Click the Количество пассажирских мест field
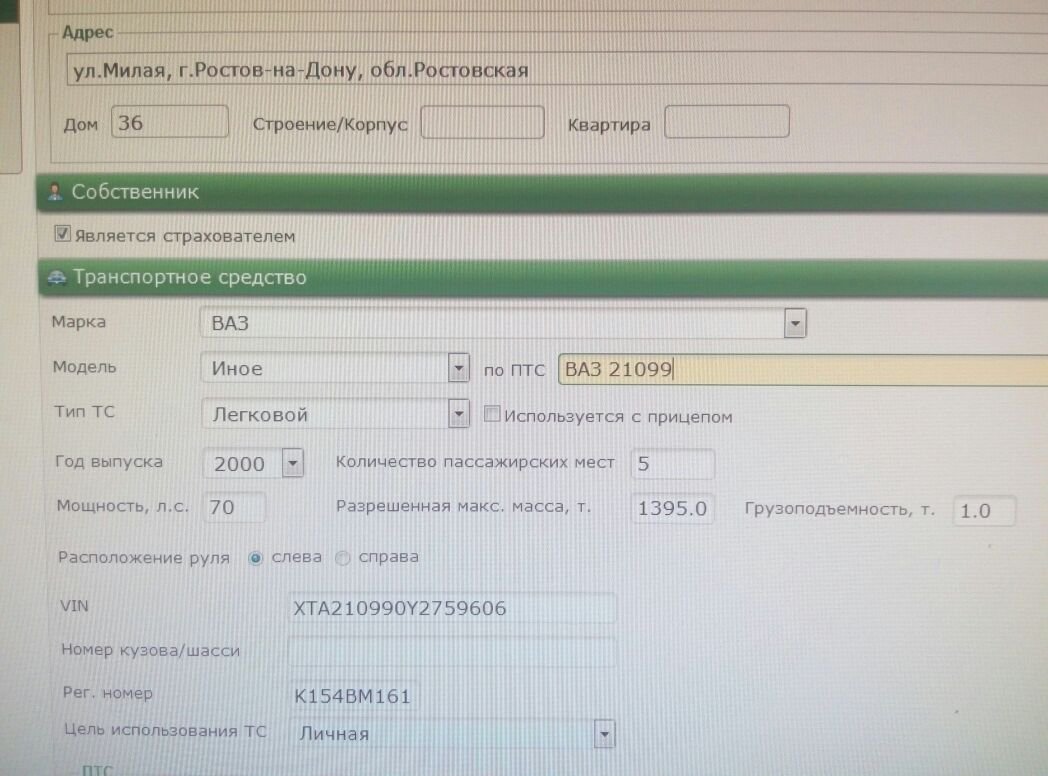The image size is (1048, 776). tap(672, 463)
